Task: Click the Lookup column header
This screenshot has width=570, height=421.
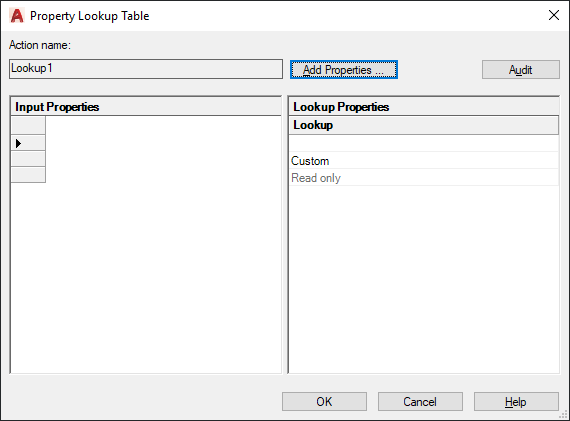Action: click(424, 125)
